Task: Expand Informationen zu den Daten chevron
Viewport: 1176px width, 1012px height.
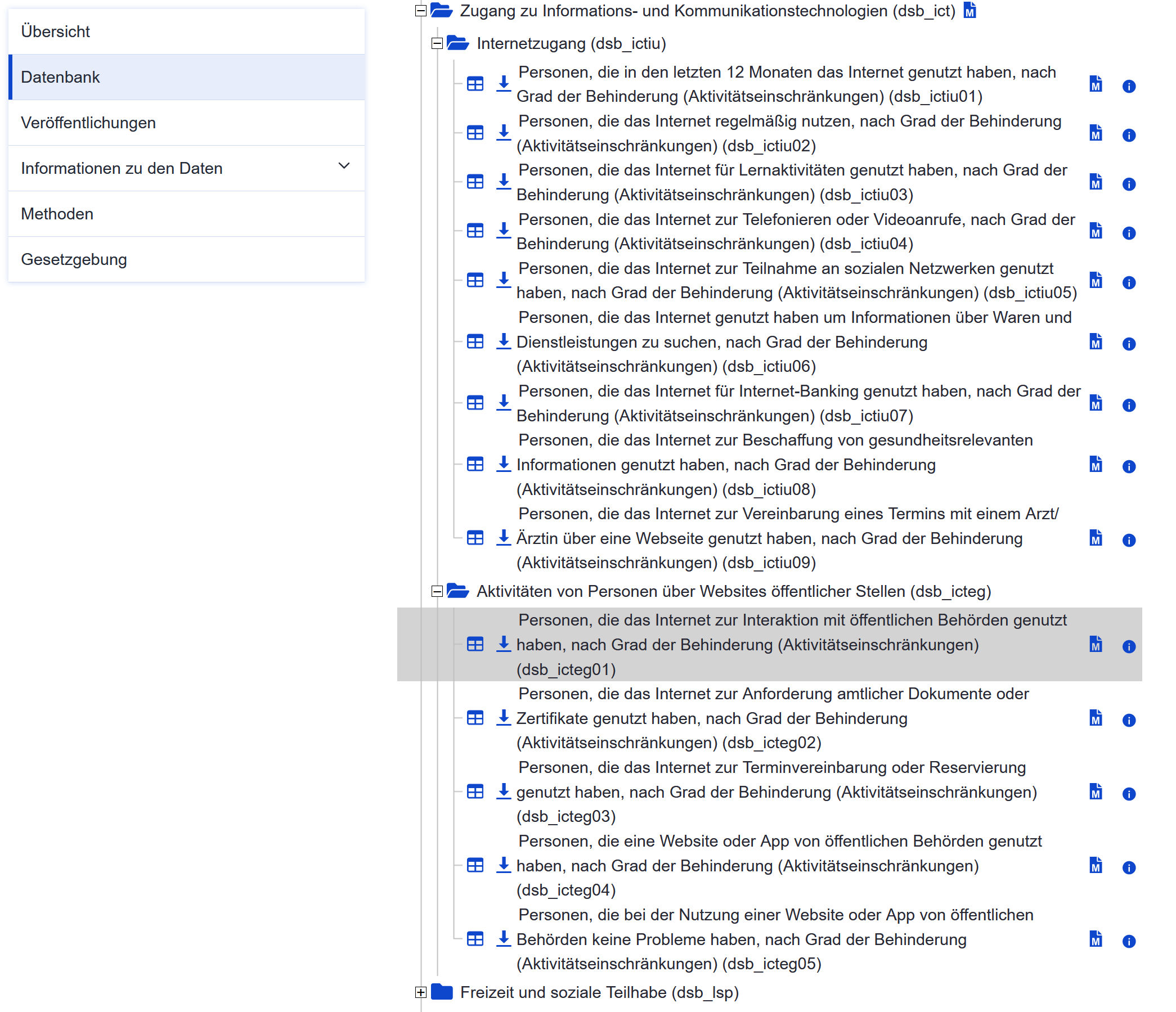Action: 344,166
